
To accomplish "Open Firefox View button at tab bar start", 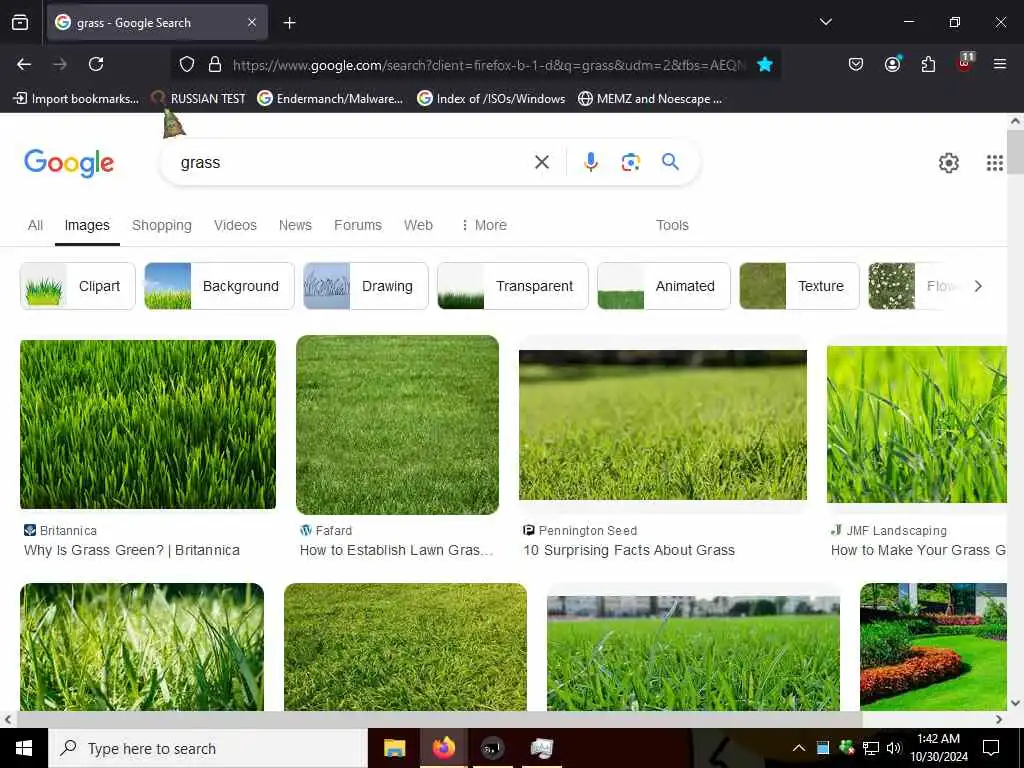I will pos(20,23).
